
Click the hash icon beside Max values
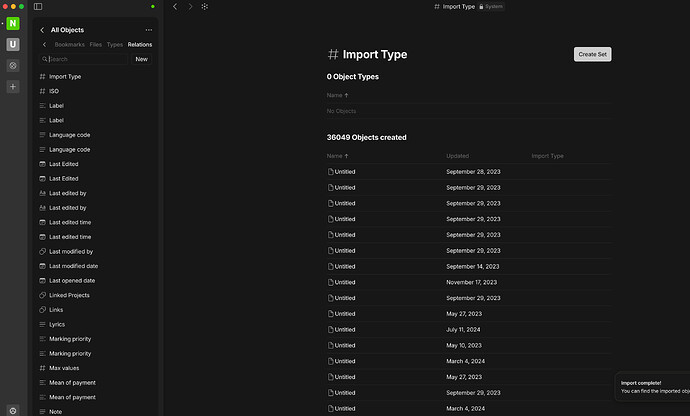pyautogui.click(x=43, y=368)
